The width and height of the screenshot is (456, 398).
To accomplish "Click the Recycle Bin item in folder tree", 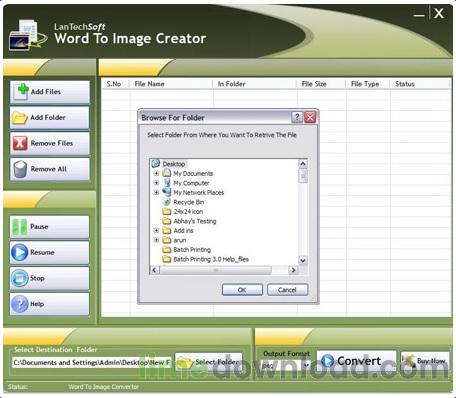I will 188,202.
